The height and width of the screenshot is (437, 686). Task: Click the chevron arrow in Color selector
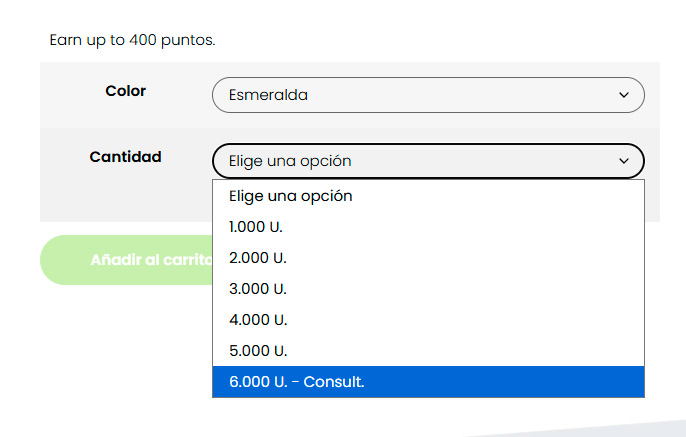click(x=624, y=95)
